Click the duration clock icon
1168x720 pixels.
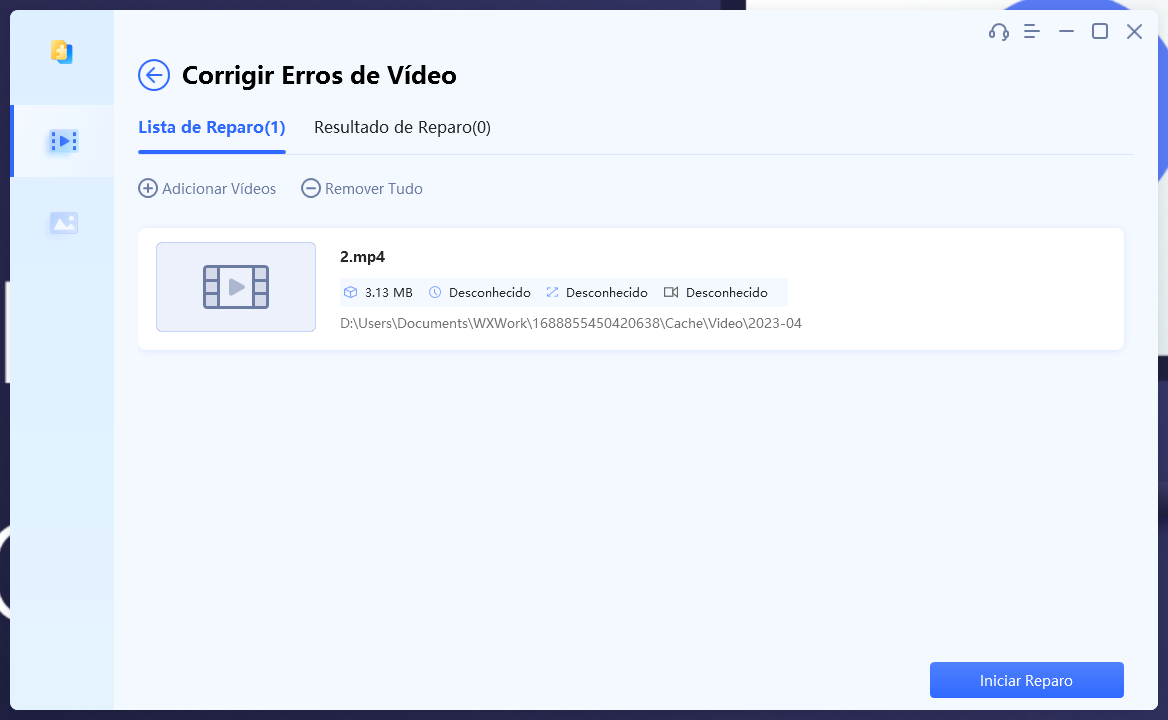(x=435, y=293)
